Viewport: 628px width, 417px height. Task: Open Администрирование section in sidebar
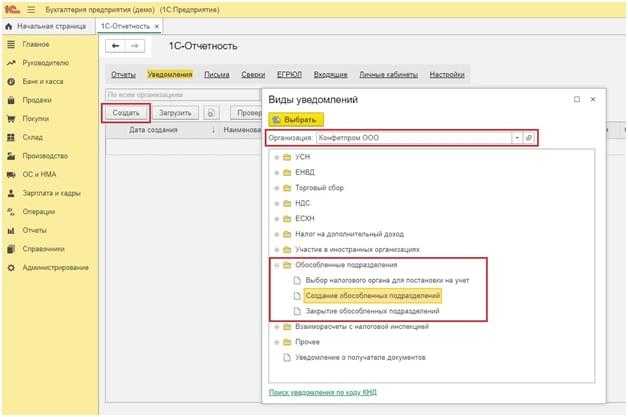point(55,267)
